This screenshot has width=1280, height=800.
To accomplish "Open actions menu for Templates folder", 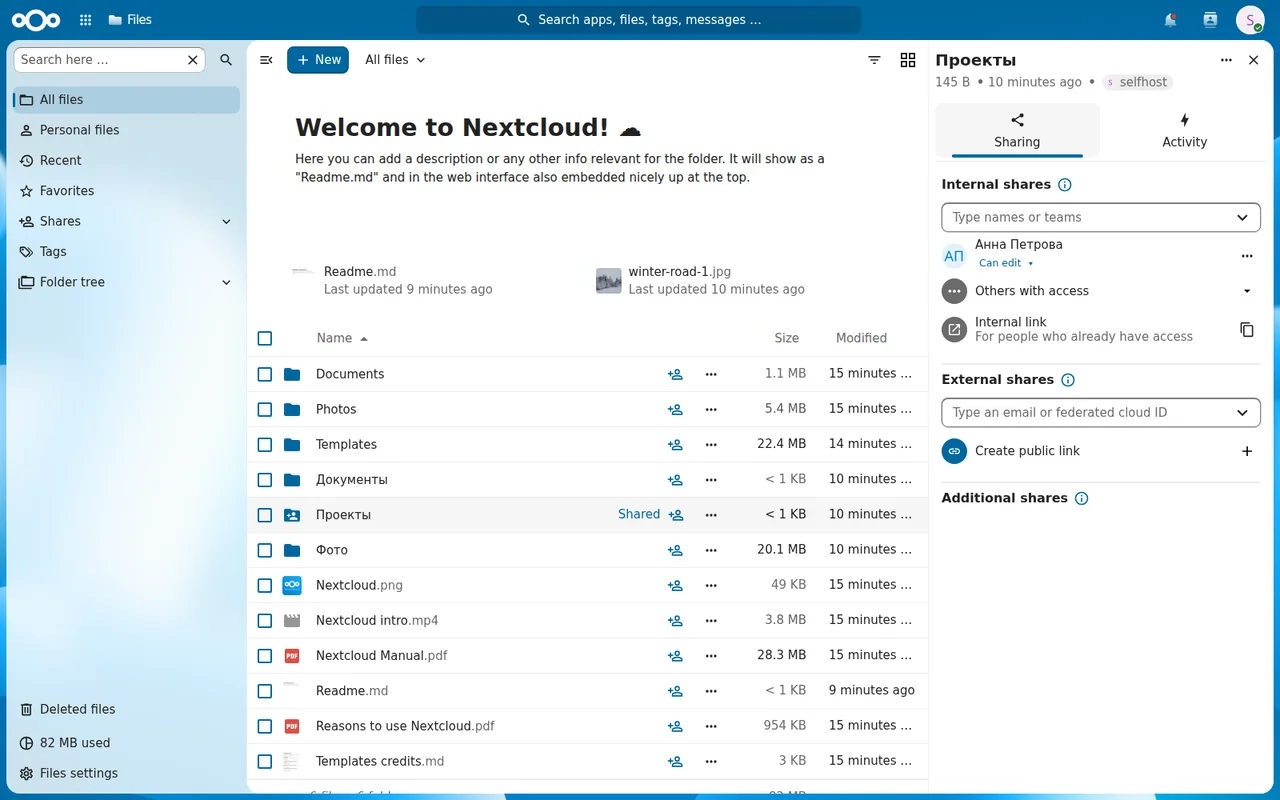I will (x=711, y=444).
